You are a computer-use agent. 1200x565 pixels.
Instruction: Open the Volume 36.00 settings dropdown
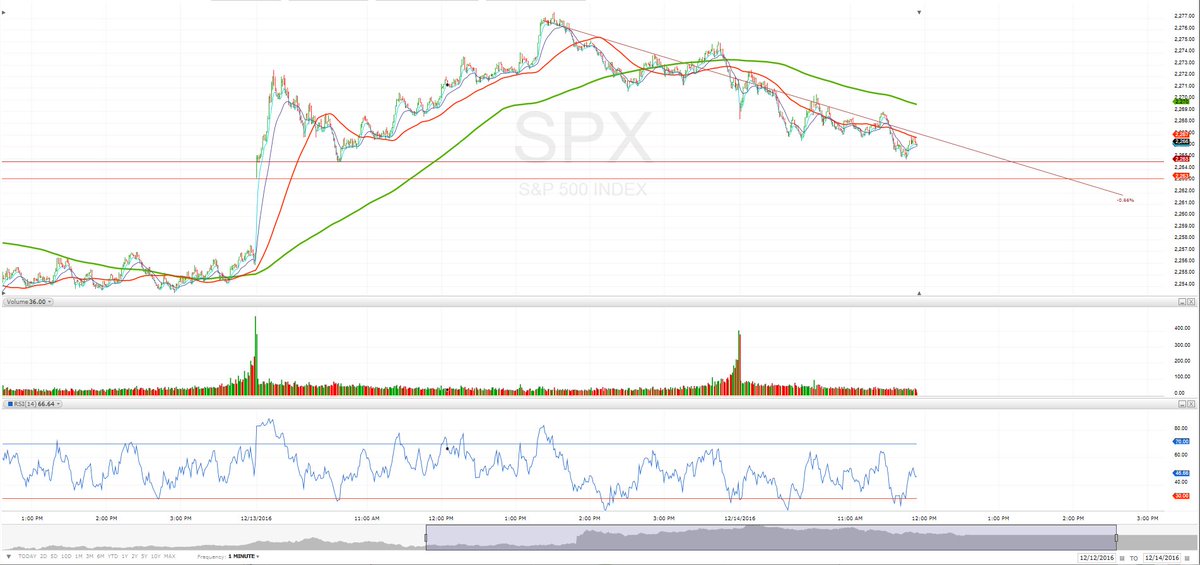coord(27,301)
